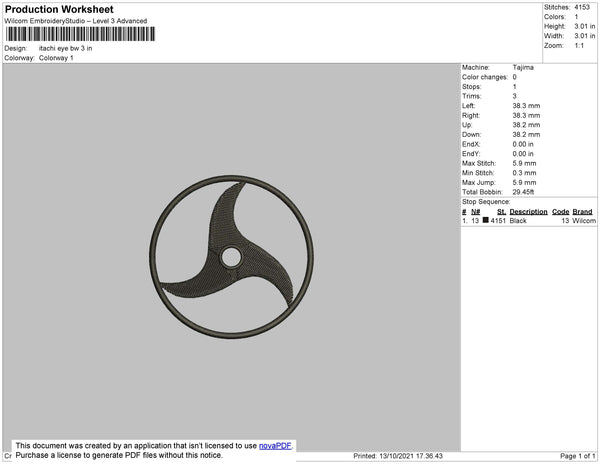Select the Height value '3.01 in'

point(585,26)
